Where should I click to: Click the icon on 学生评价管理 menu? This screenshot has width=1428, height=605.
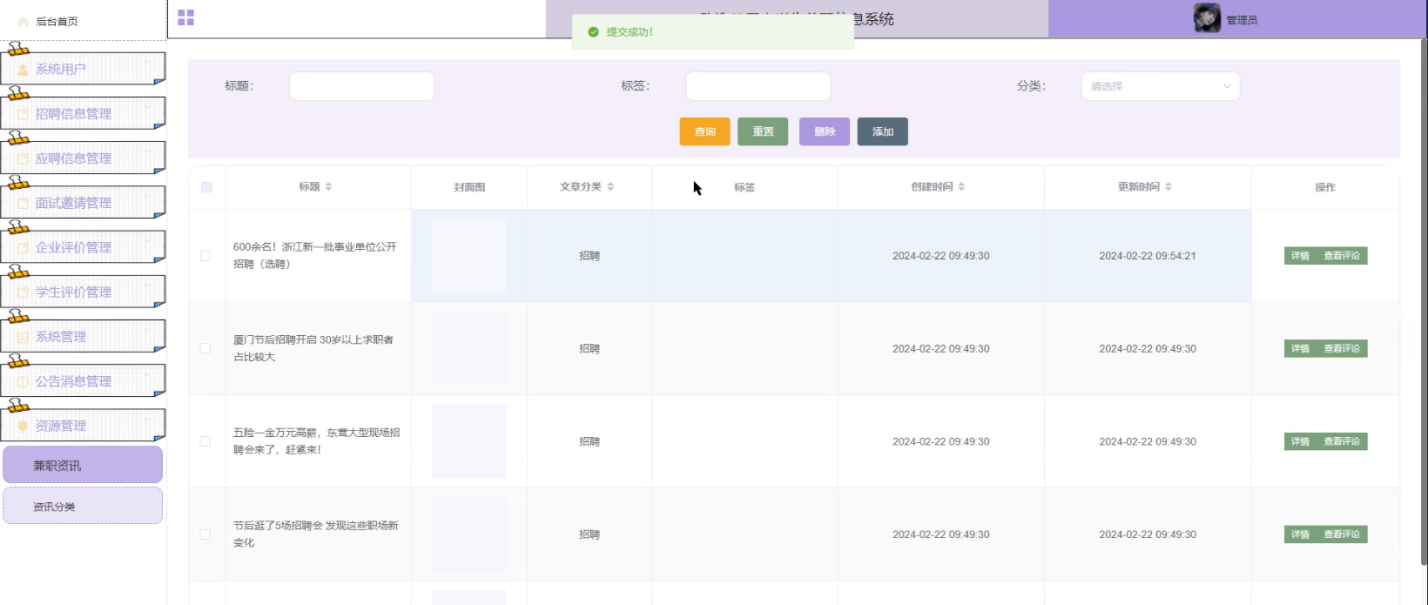(23, 292)
